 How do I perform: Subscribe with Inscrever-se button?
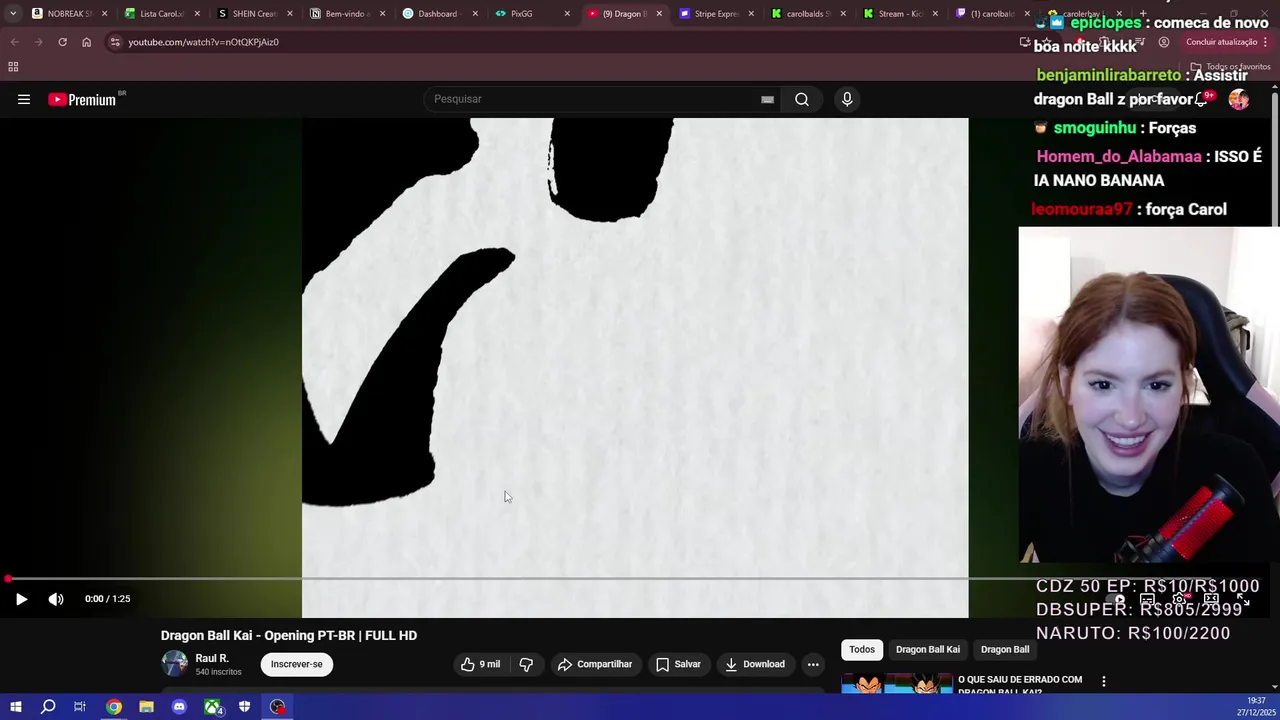296,664
